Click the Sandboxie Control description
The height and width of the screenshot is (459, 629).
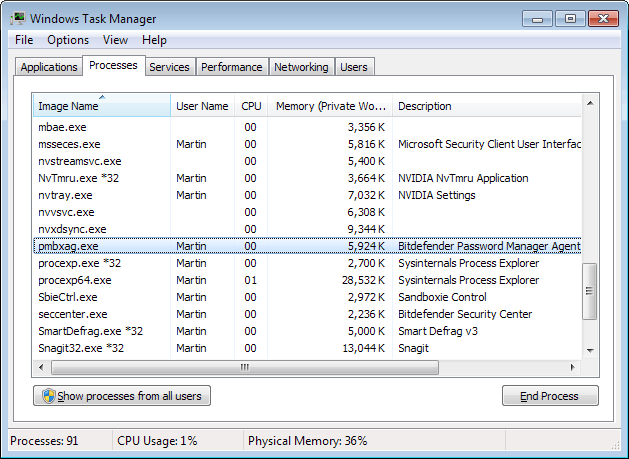[x=442, y=297]
